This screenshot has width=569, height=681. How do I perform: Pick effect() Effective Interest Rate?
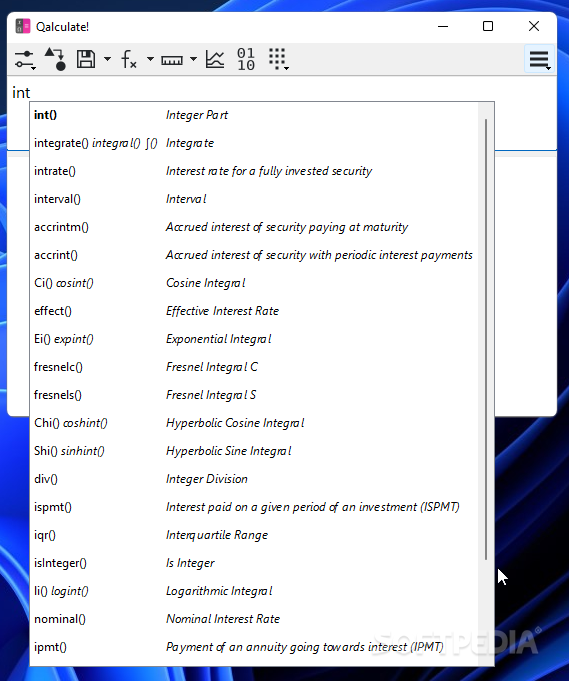[x=256, y=311]
